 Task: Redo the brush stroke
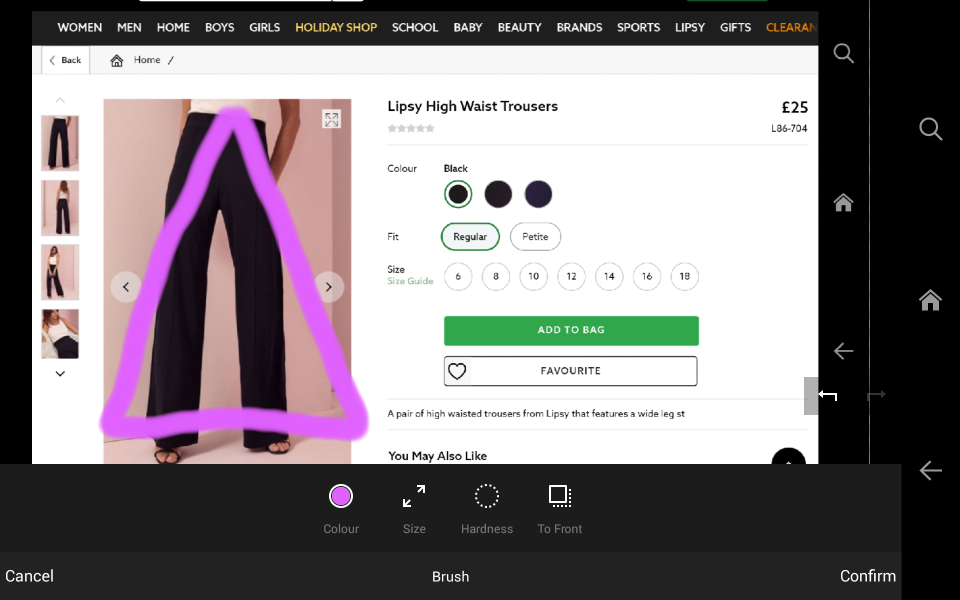click(876, 395)
